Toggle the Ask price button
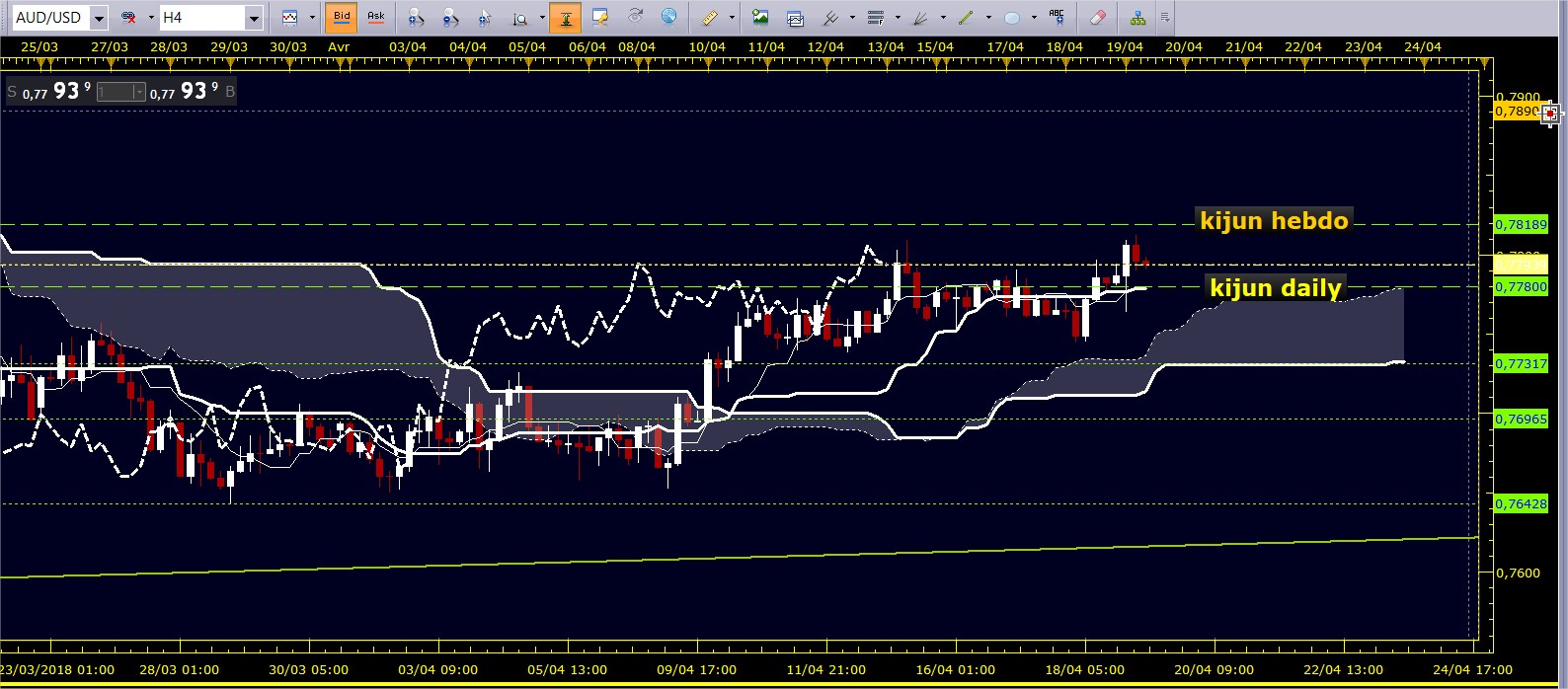The height and width of the screenshot is (689, 1568). pyautogui.click(x=376, y=18)
